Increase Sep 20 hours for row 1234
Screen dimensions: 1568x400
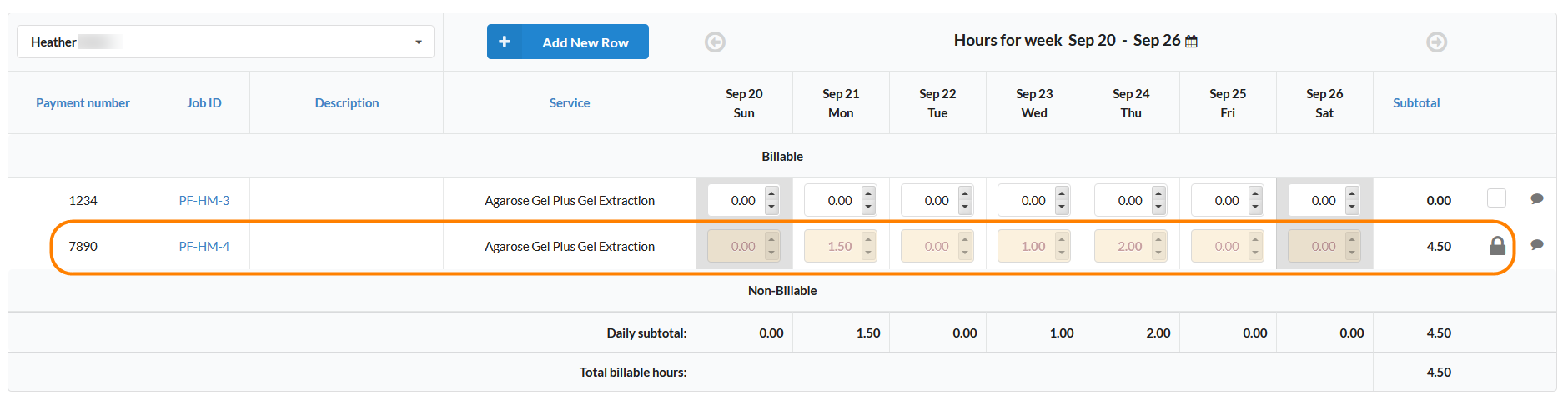771,194
